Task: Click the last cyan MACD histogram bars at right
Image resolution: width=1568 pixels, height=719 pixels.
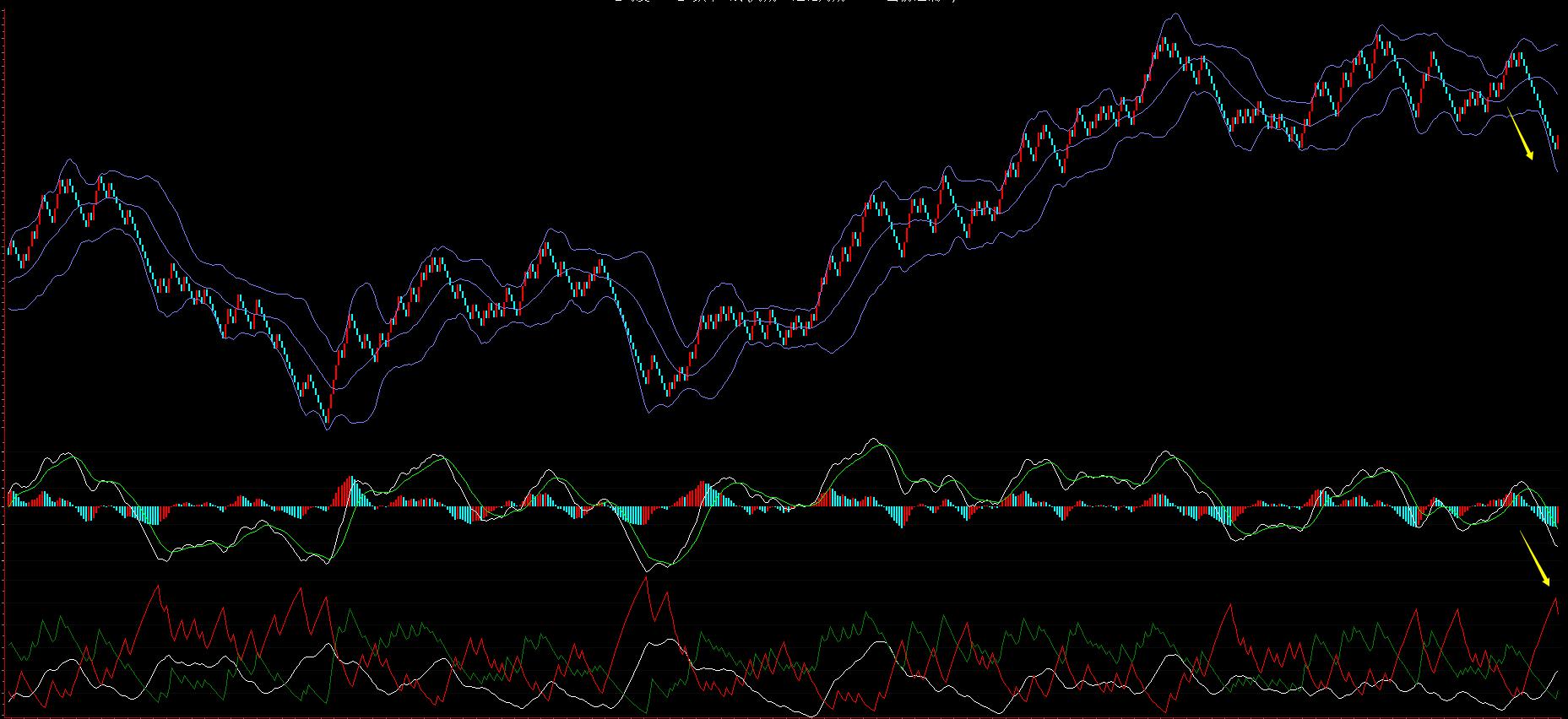Action: click(x=1550, y=515)
